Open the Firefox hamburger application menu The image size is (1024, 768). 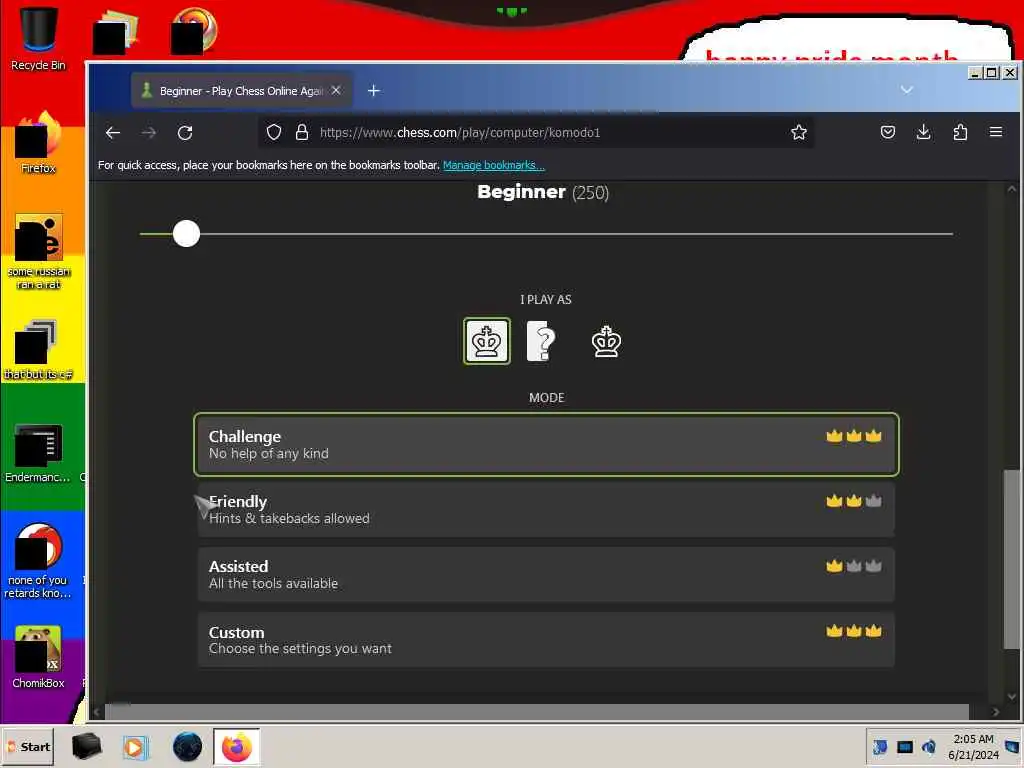point(996,133)
